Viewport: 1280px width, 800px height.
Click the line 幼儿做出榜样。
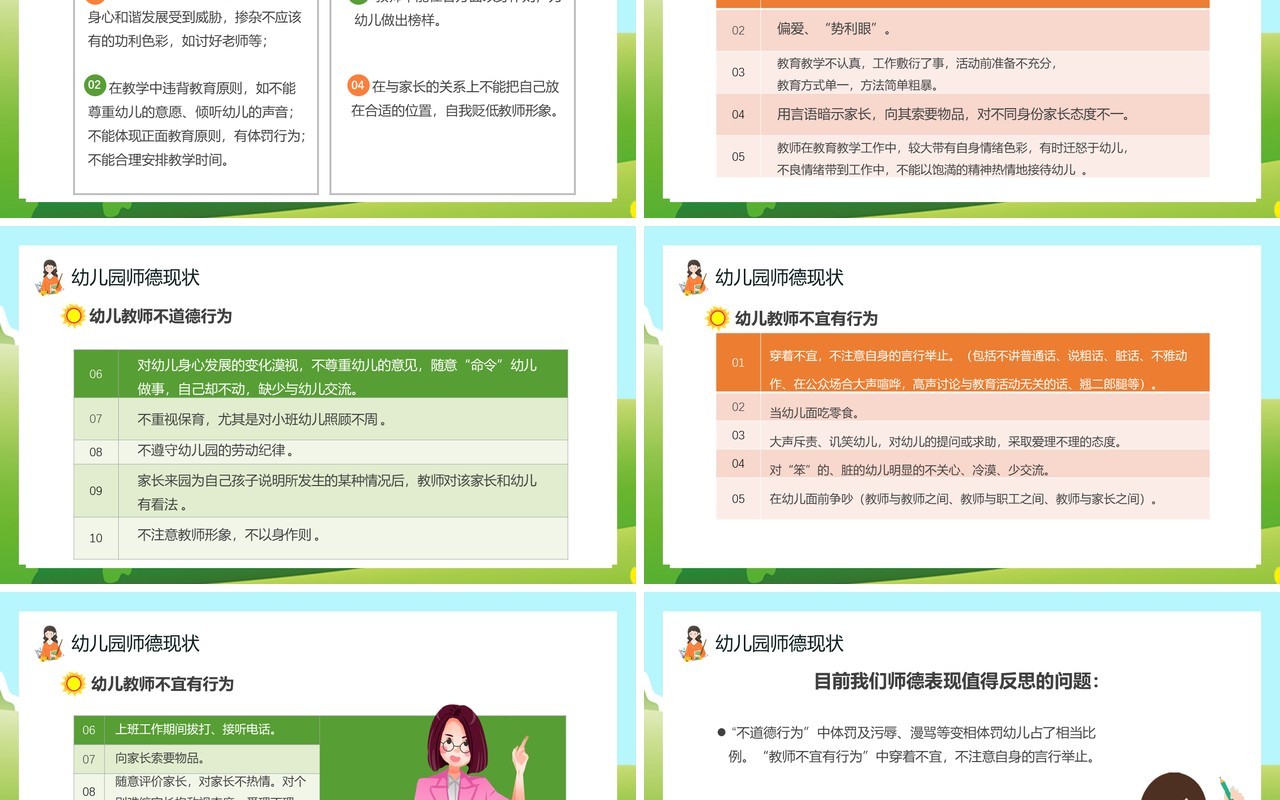point(401,18)
